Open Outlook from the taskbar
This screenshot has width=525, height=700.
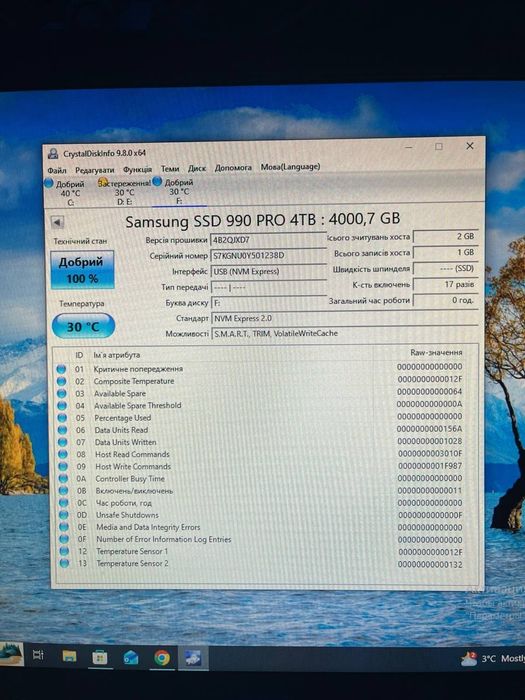131,658
